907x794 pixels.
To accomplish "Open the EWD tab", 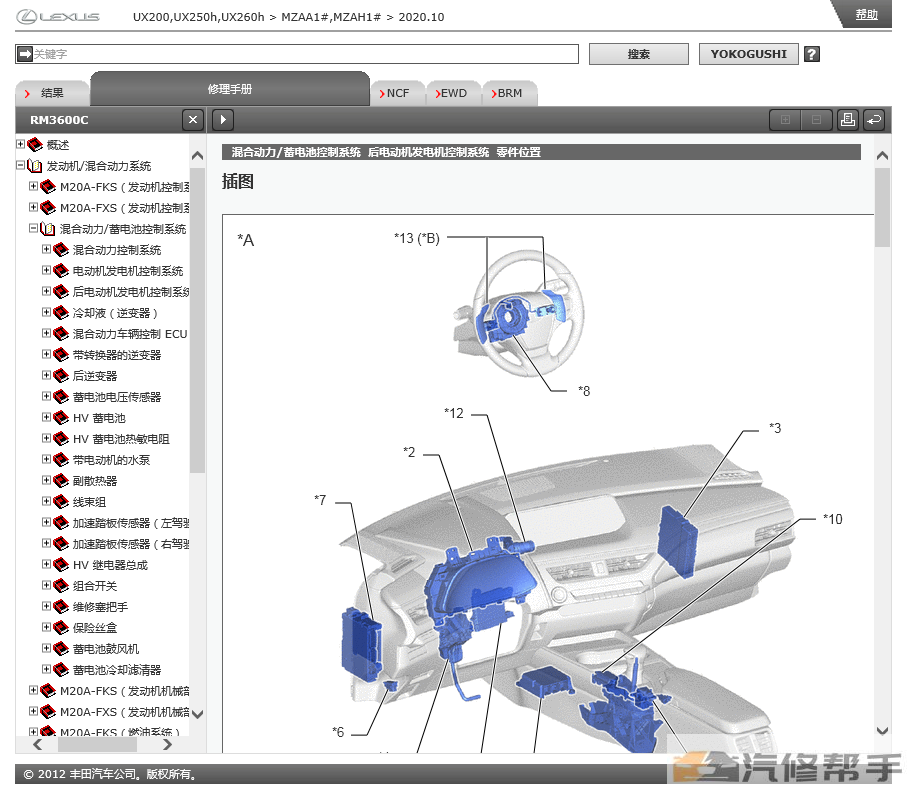I will 454,93.
